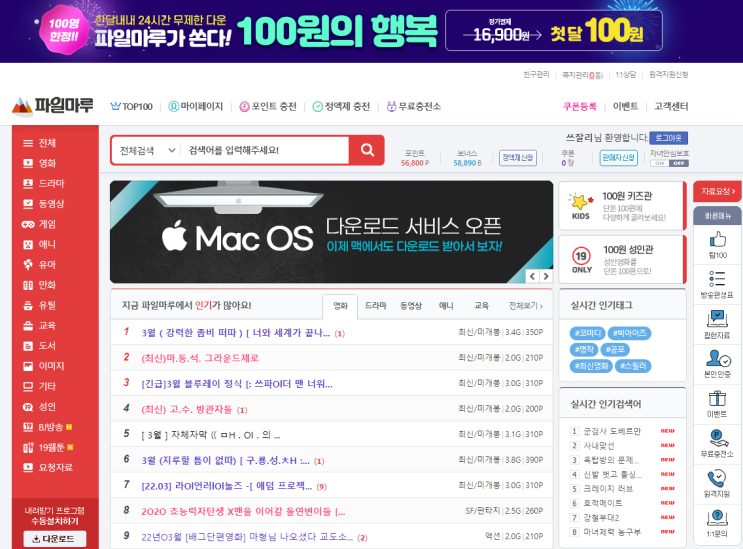Click the 다운로드 program install button

pyautogui.click(x=54, y=539)
